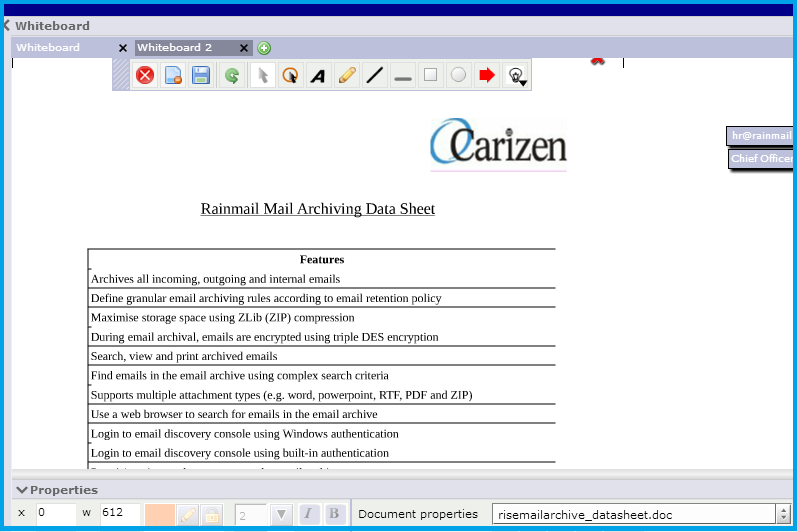The width and height of the screenshot is (797, 532).
Task: Select the red arrow tool
Action: point(486,75)
